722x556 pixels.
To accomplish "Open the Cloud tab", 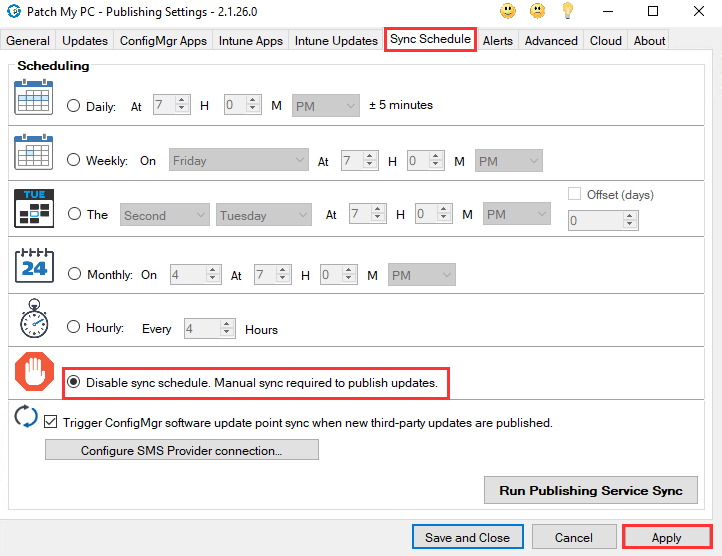I will tap(606, 41).
